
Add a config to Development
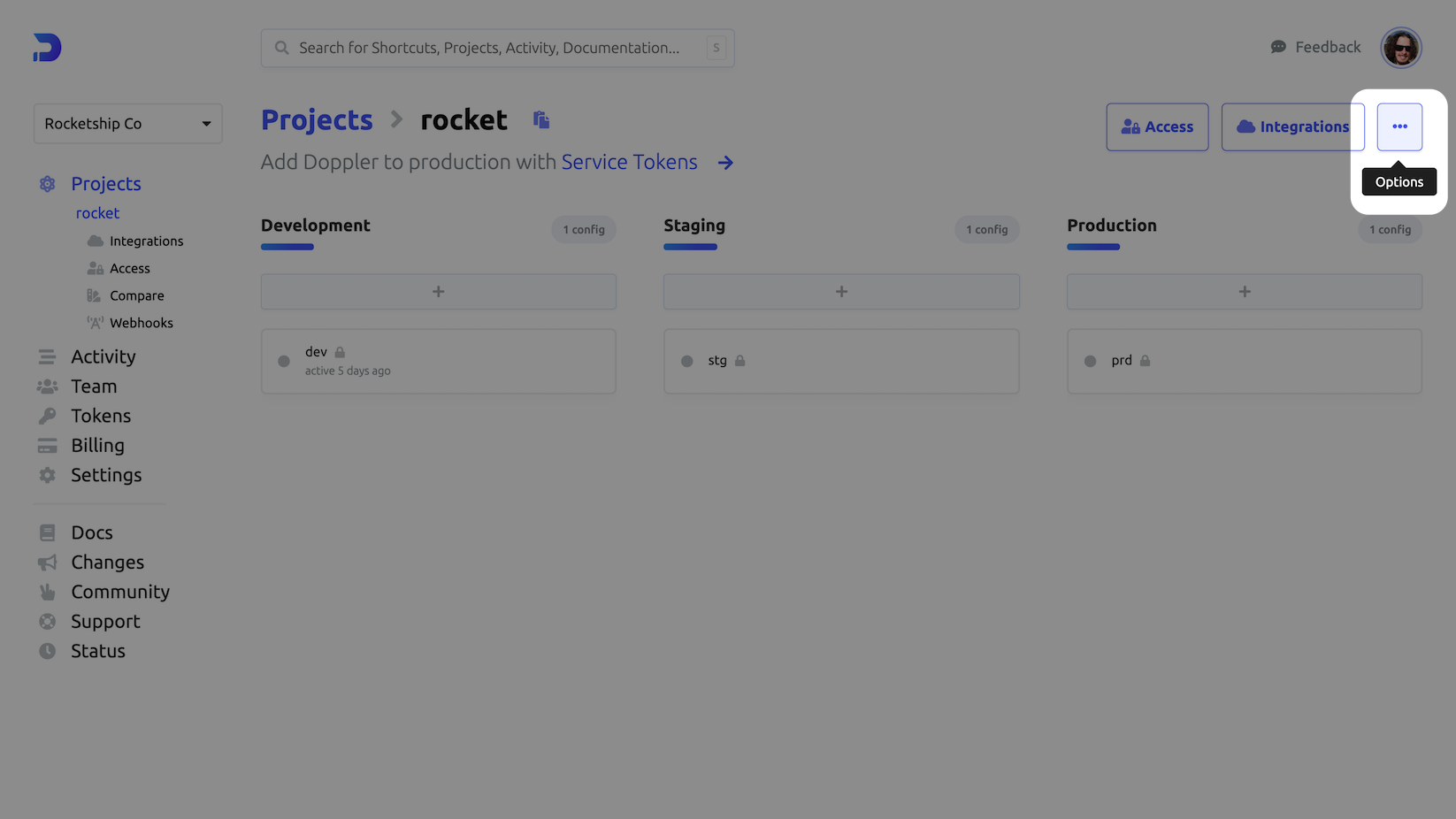click(438, 291)
